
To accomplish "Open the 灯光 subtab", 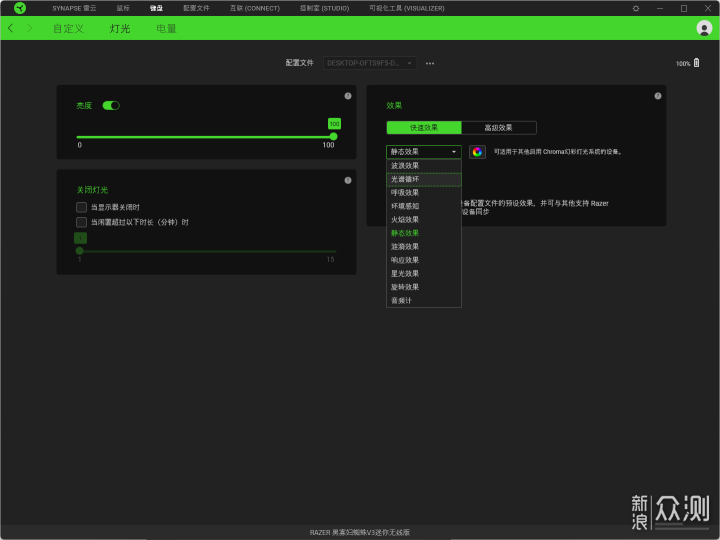I will (120, 28).
